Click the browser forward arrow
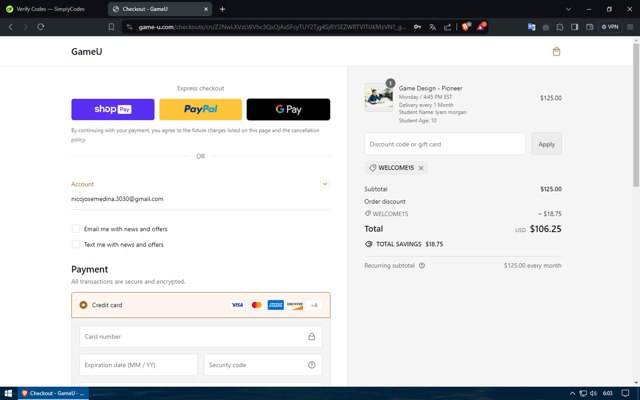The height and width of the screenshot is (400, 640). point(25,27)
